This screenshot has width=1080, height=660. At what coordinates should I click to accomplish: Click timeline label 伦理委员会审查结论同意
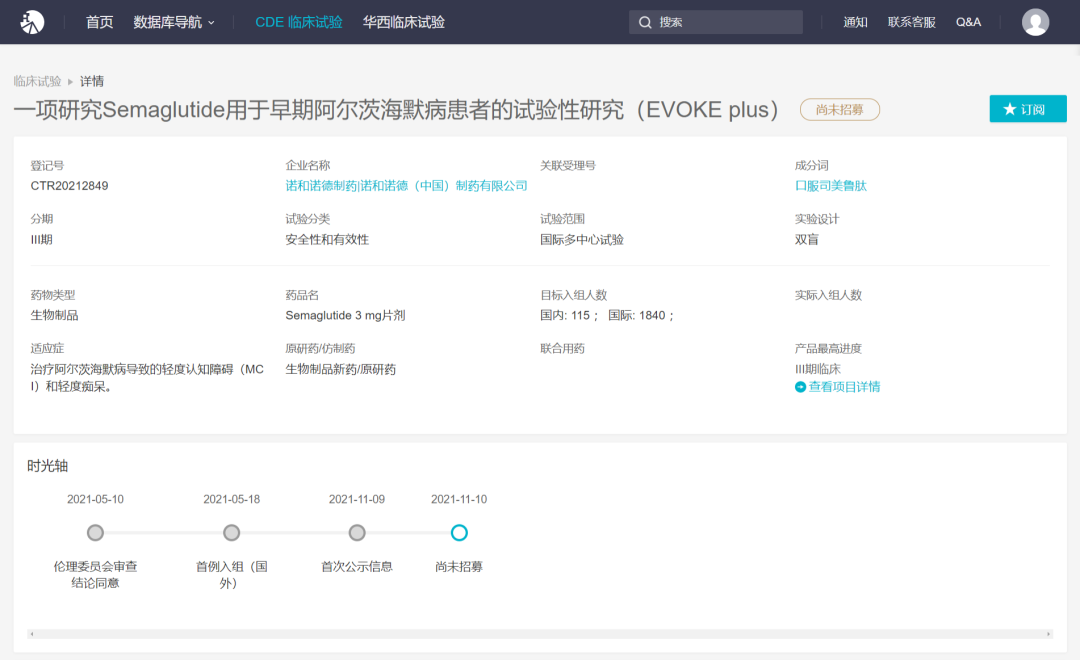click(x=95, y=575)
